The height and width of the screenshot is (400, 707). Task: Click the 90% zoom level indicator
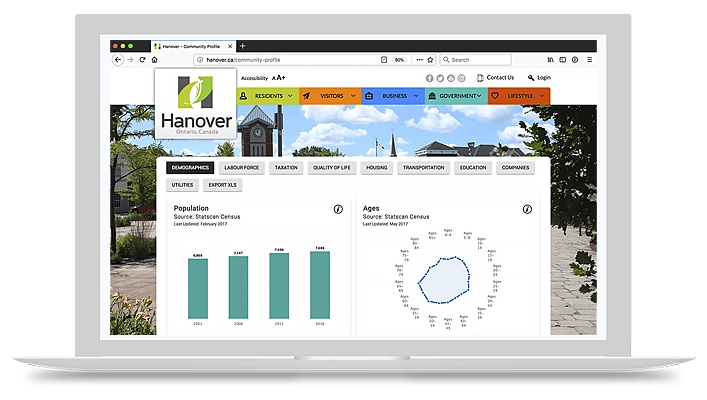399,60
